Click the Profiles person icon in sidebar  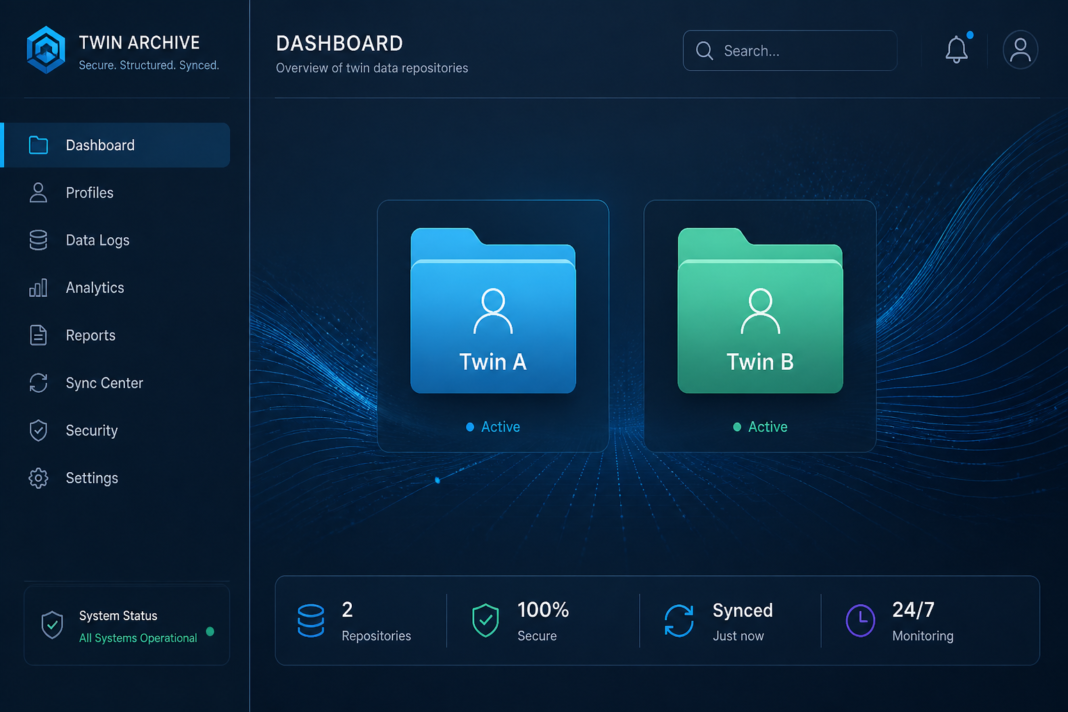coord(38,193)
